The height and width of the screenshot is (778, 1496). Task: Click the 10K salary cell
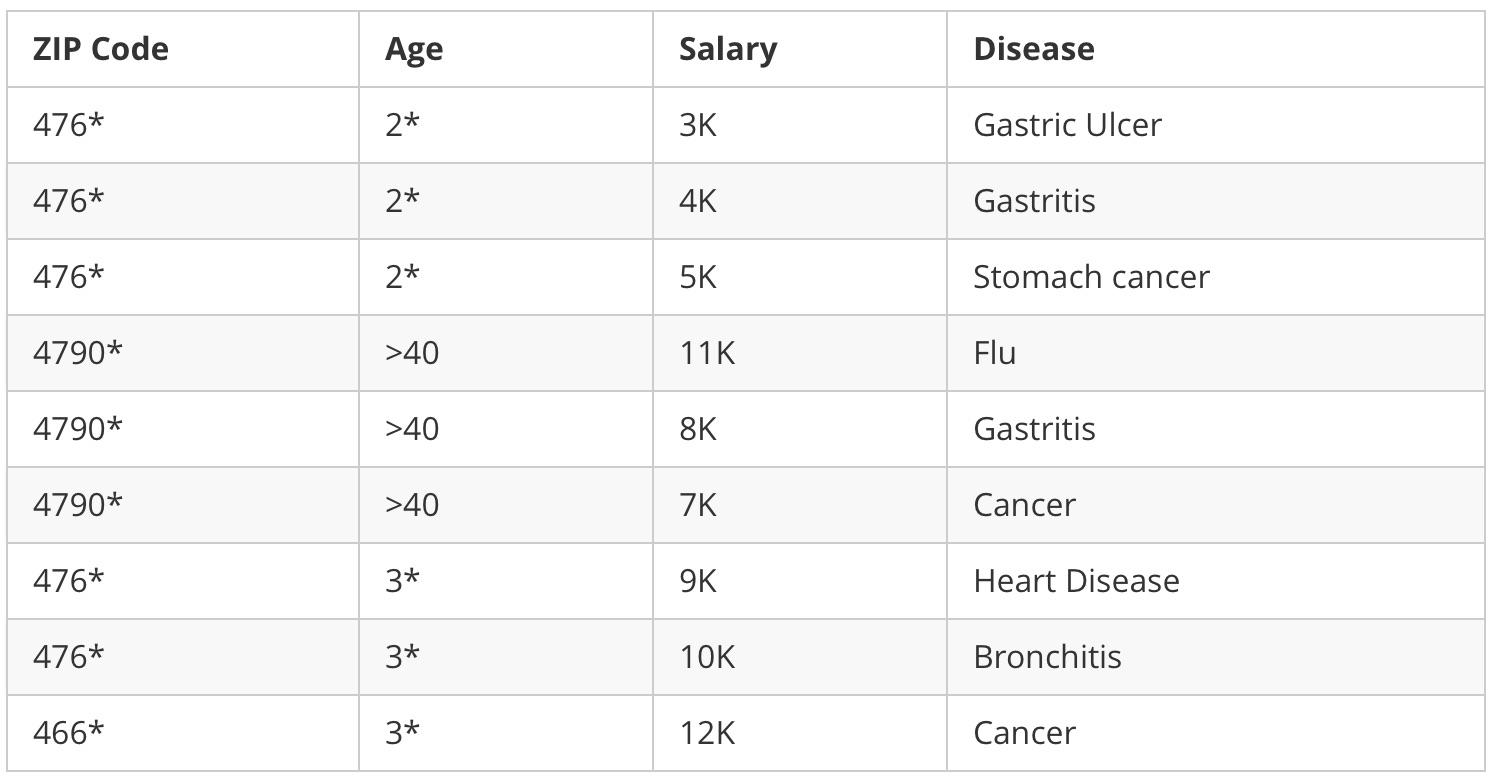[x=707, y=657]
